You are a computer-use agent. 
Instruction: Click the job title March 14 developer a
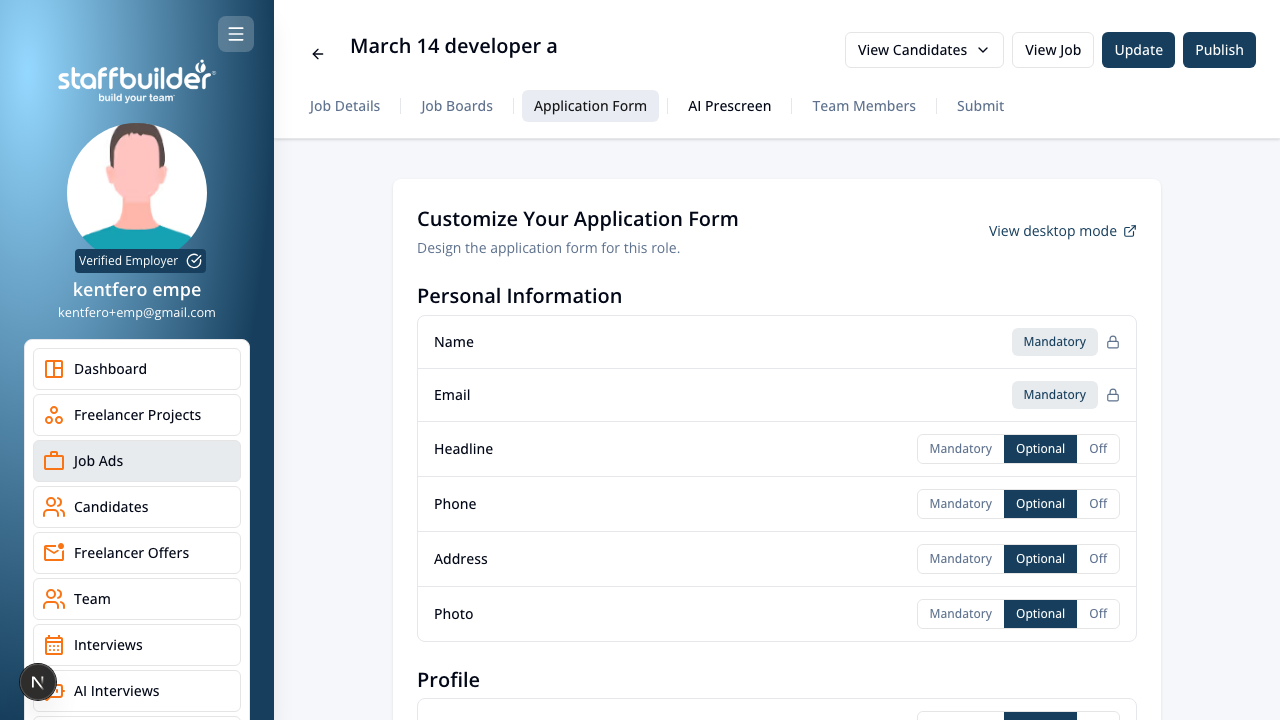click(x=454, y=46)
